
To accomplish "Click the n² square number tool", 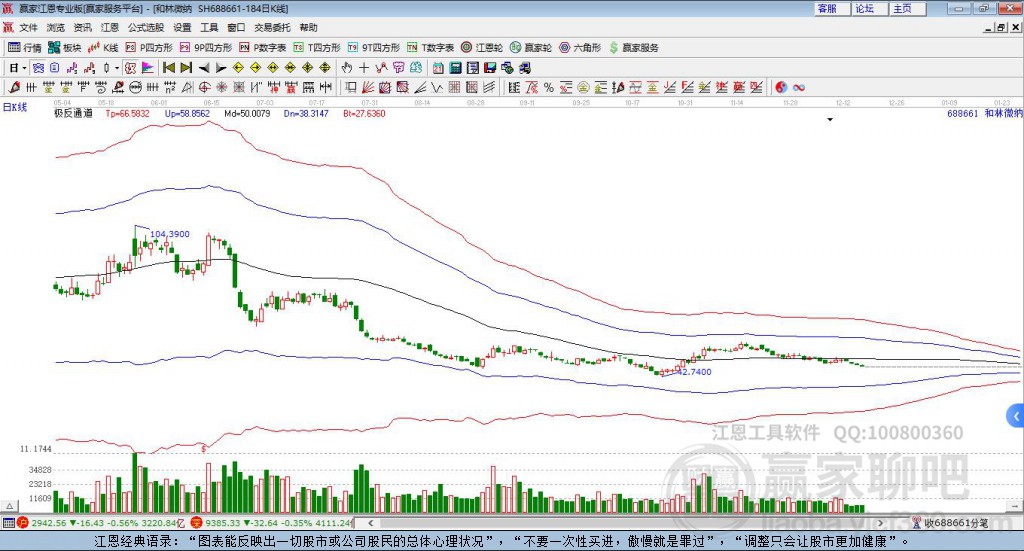I will click(170, 87).
